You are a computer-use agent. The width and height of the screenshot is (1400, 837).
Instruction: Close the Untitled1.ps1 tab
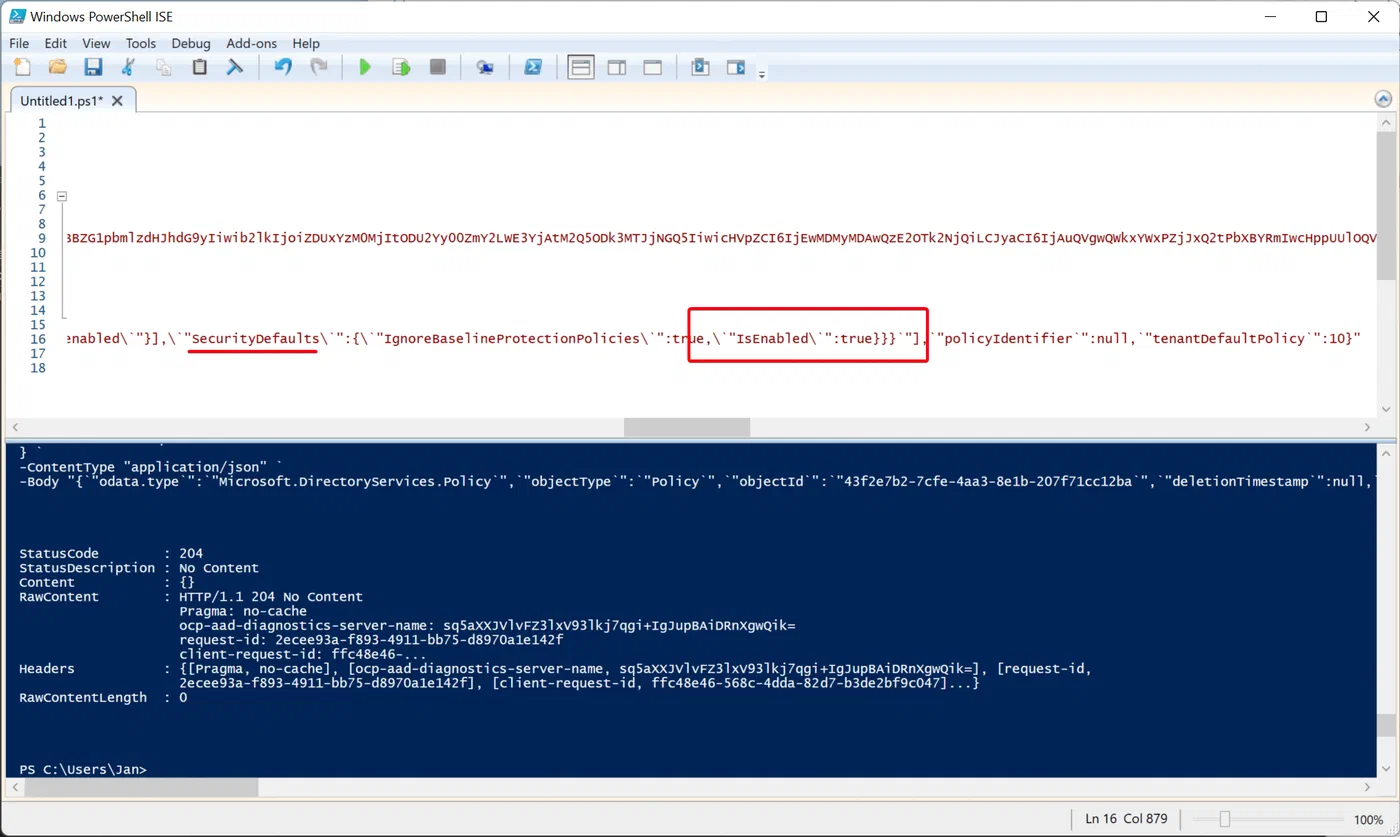117,100
